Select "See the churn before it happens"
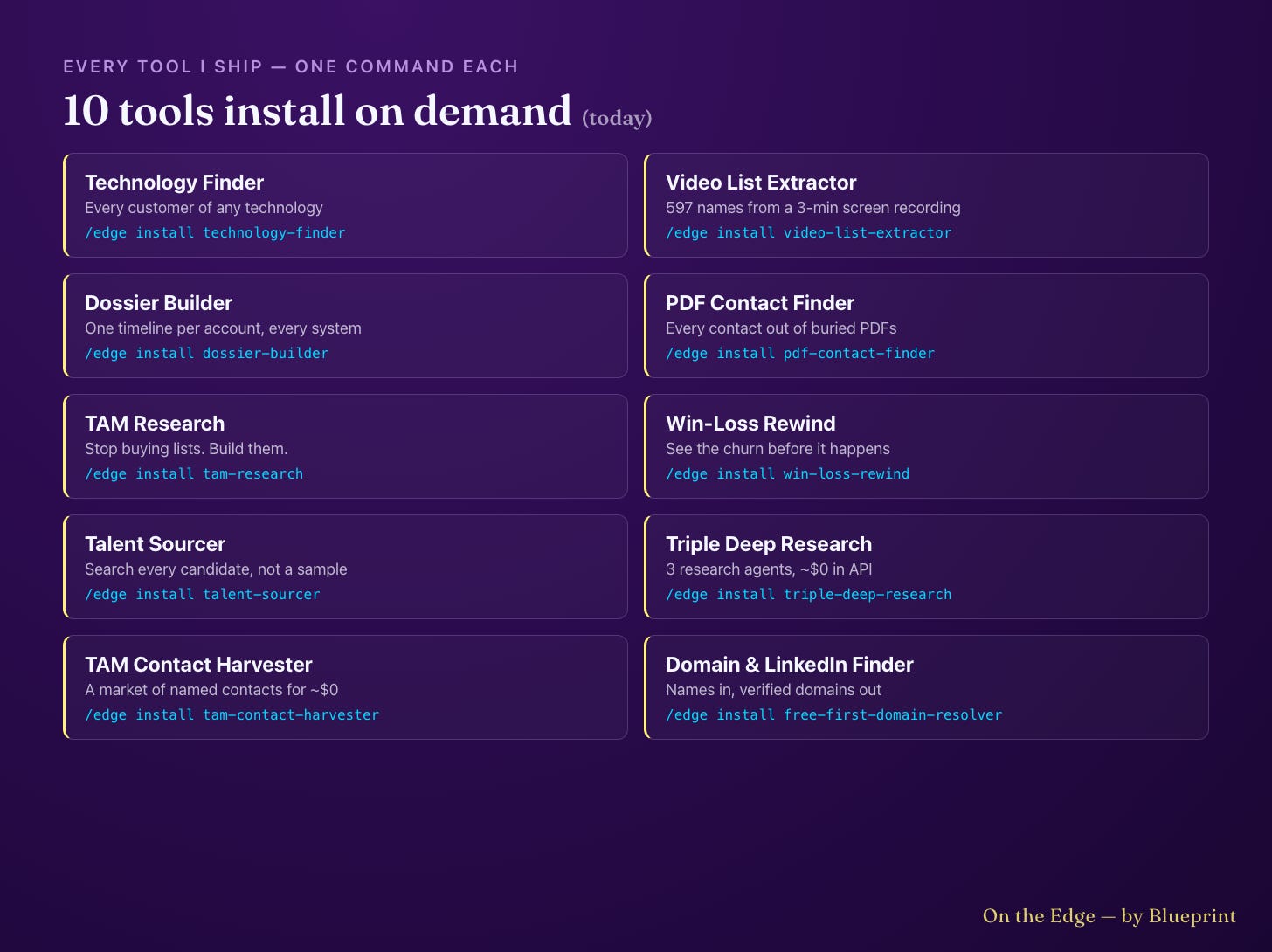The width and height of the screenshot is (1272, 952). [778, 449]
